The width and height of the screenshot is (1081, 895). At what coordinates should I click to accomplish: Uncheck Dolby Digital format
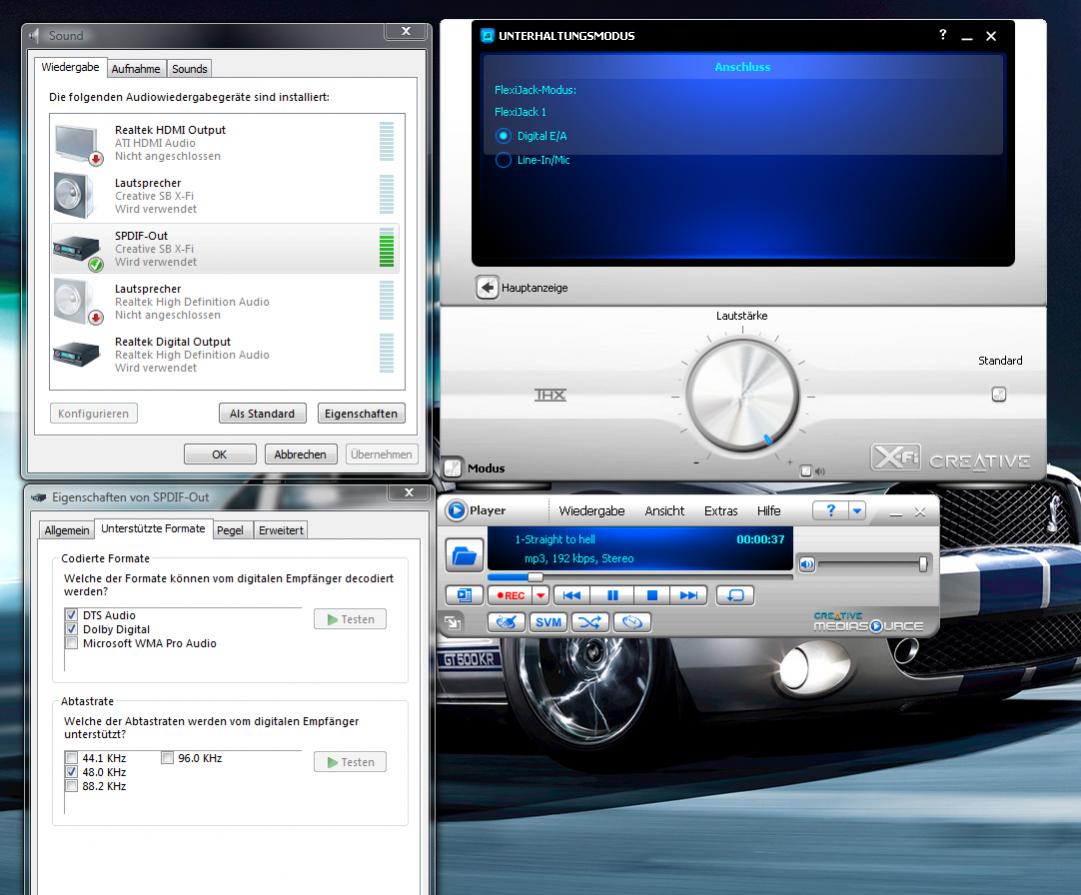[x=71, y=629]
